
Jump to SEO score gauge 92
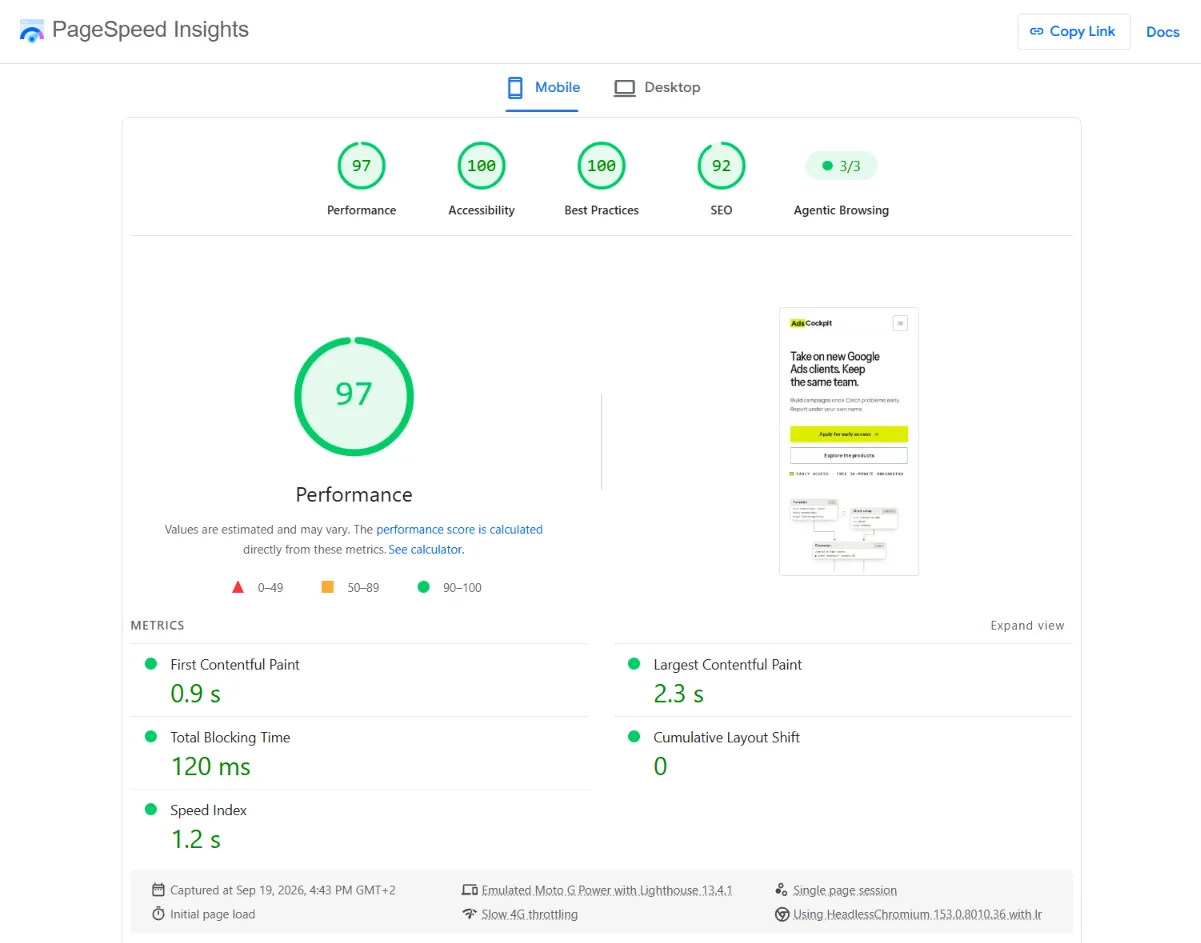coord(721,166)
